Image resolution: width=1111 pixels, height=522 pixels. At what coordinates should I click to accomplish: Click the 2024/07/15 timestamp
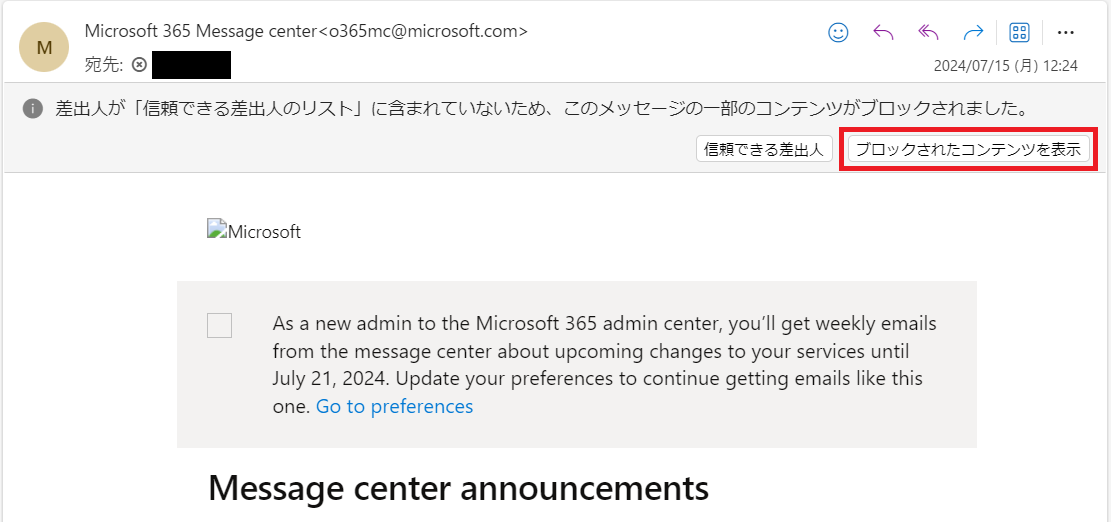click(1005, 66)
